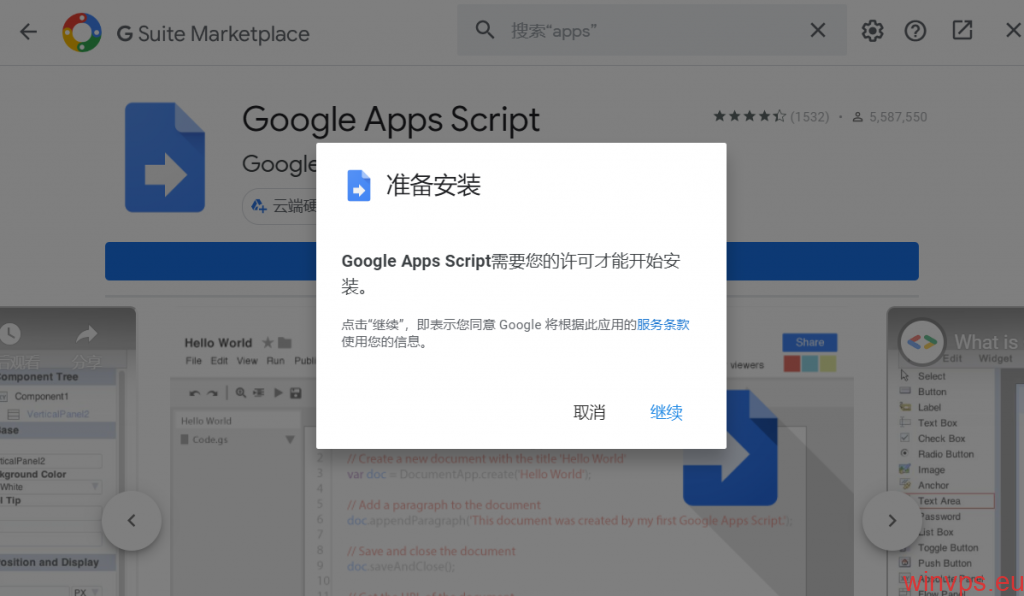The width and height of the screenshot is (1024, 596).
Task: Open Marketplace in new window icon
Action: coord(962,31)
